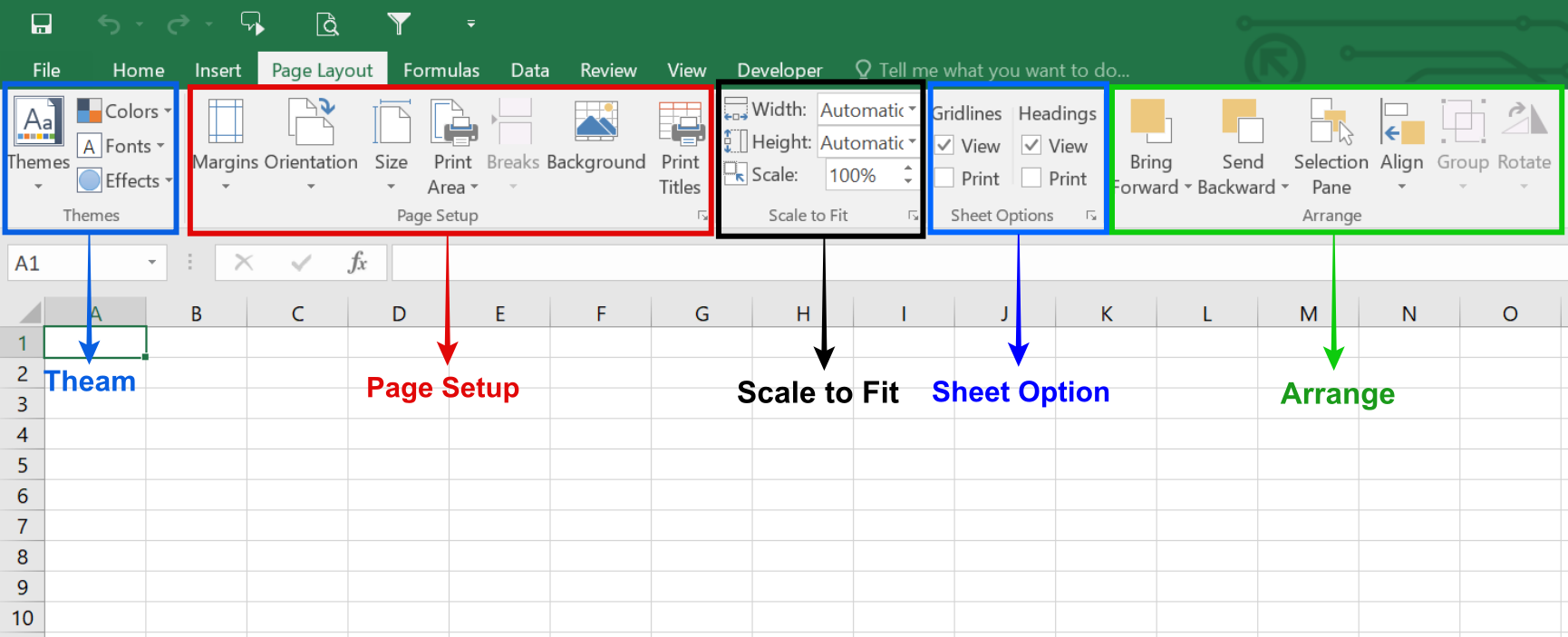Viewport: 1568px width, 637px height.
Task: Click the Background image button
Action: 596,136
